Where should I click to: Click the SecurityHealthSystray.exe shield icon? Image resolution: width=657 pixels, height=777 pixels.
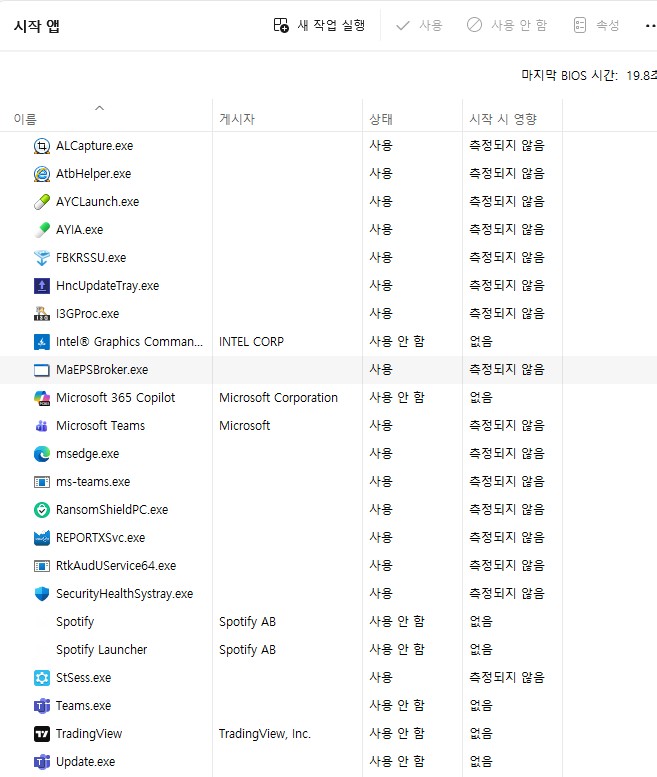[x=42, y=594]
